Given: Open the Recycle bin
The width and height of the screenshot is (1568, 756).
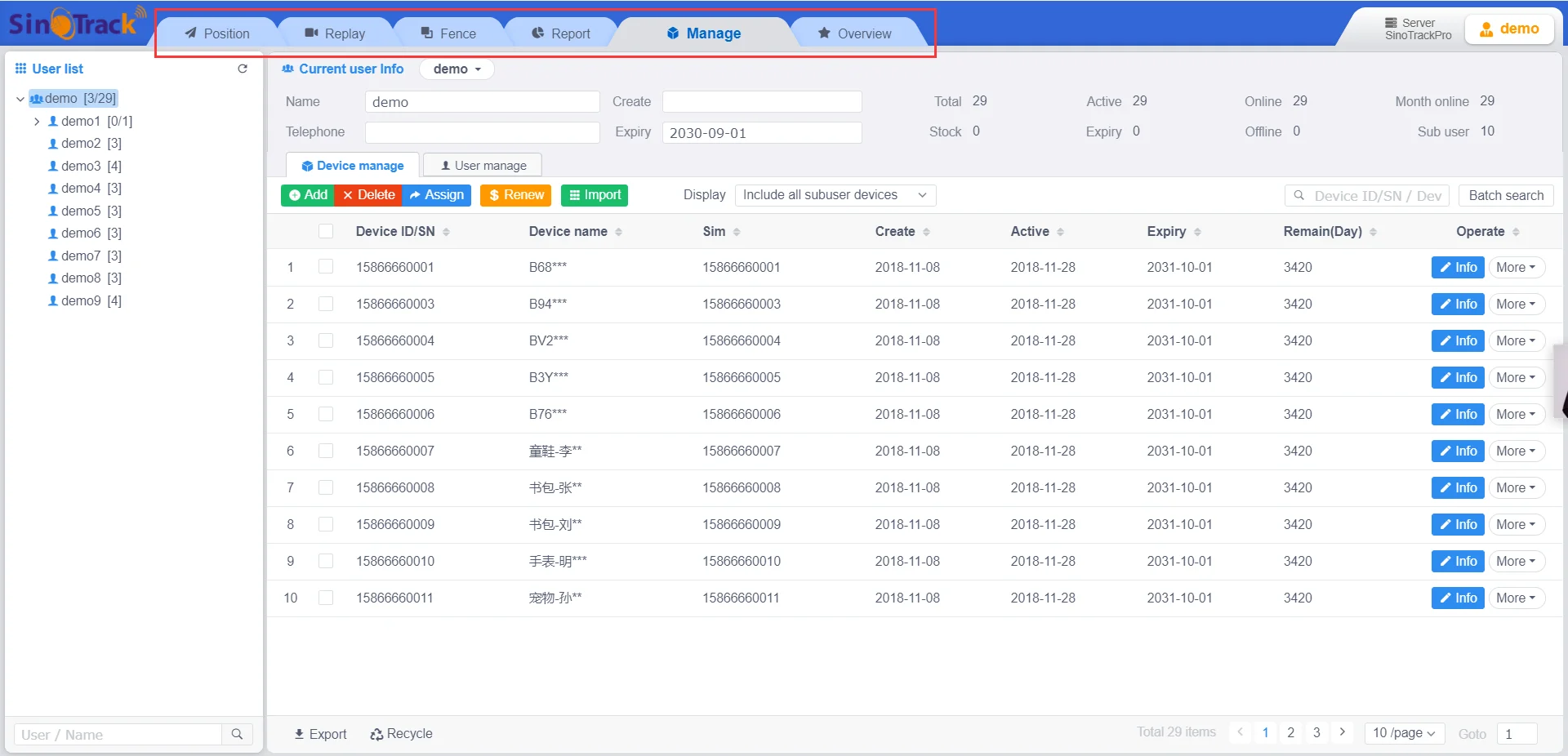Looking at the screenshot, I should (x=401, y=734).
